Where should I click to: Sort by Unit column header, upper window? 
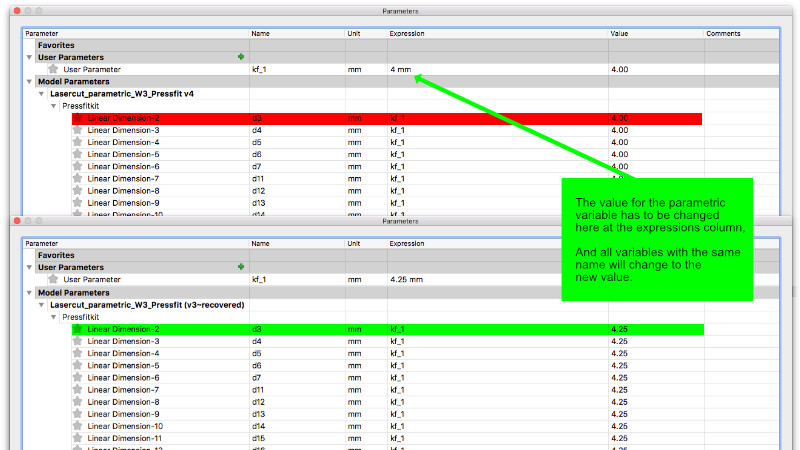[x=354, y=34]
